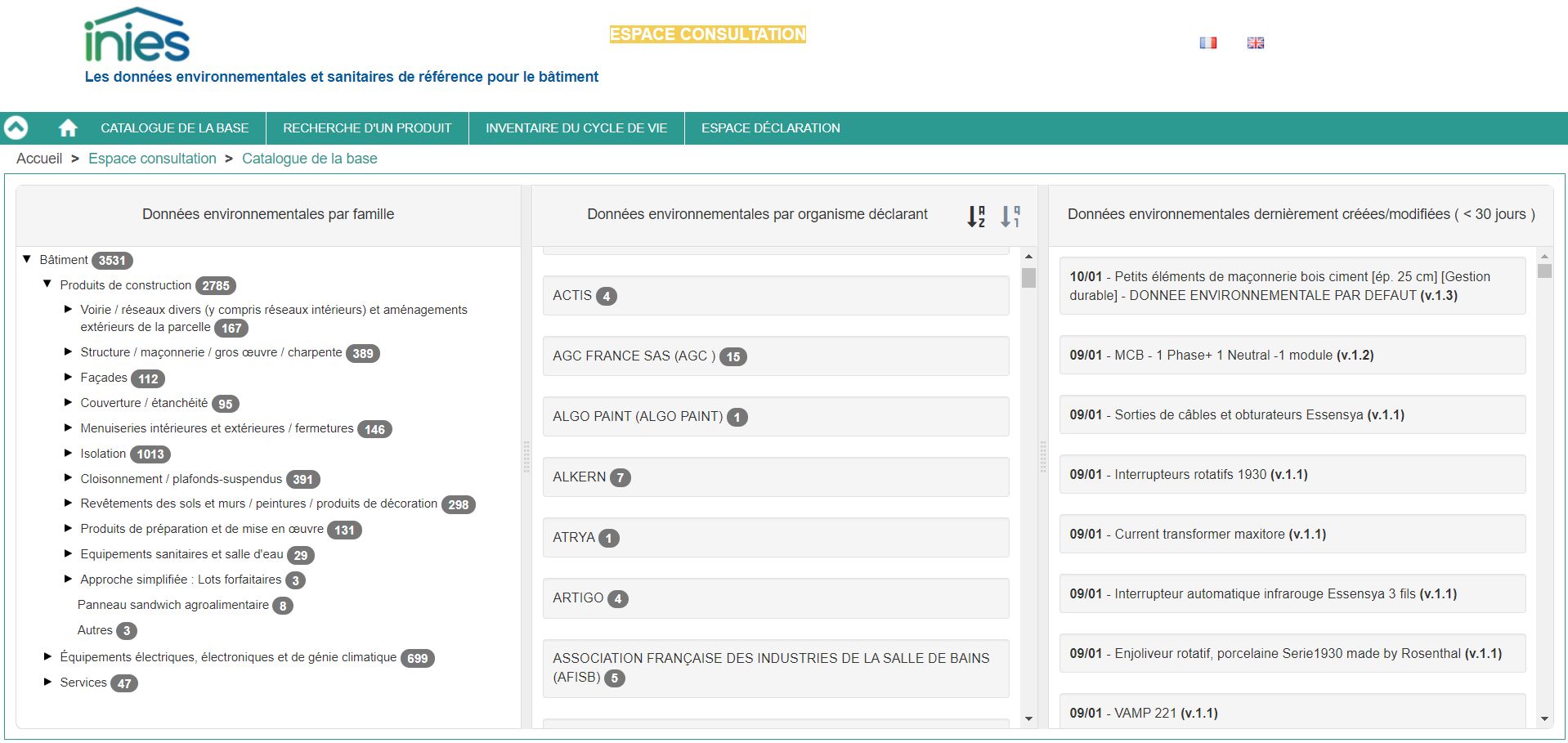
Task: Open VAMP 221 entry
Action: (x=1292, y=711)
